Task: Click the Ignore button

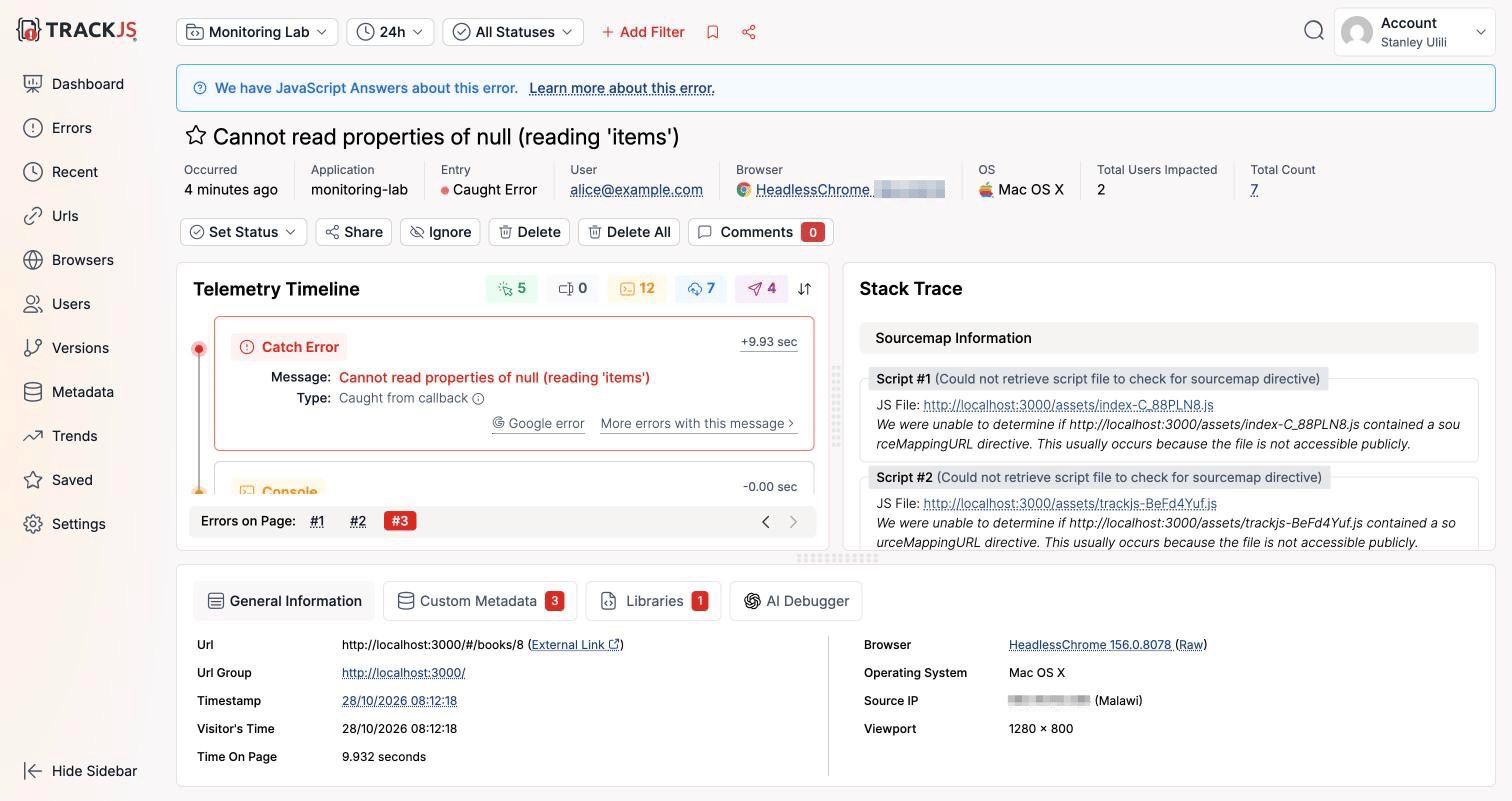Action: click(440, 232)
